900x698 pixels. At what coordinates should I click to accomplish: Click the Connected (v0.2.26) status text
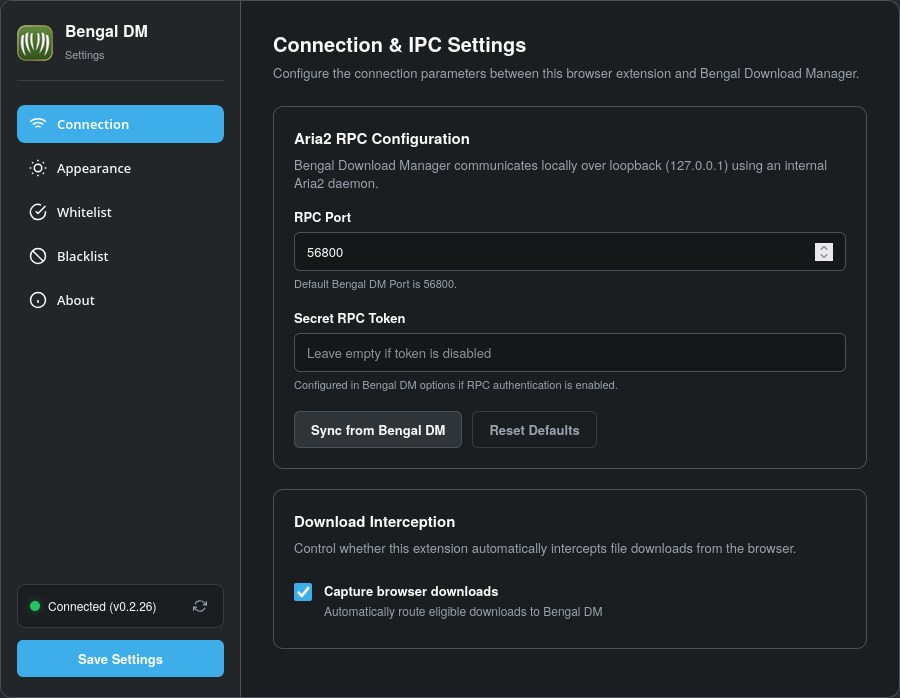102,607
